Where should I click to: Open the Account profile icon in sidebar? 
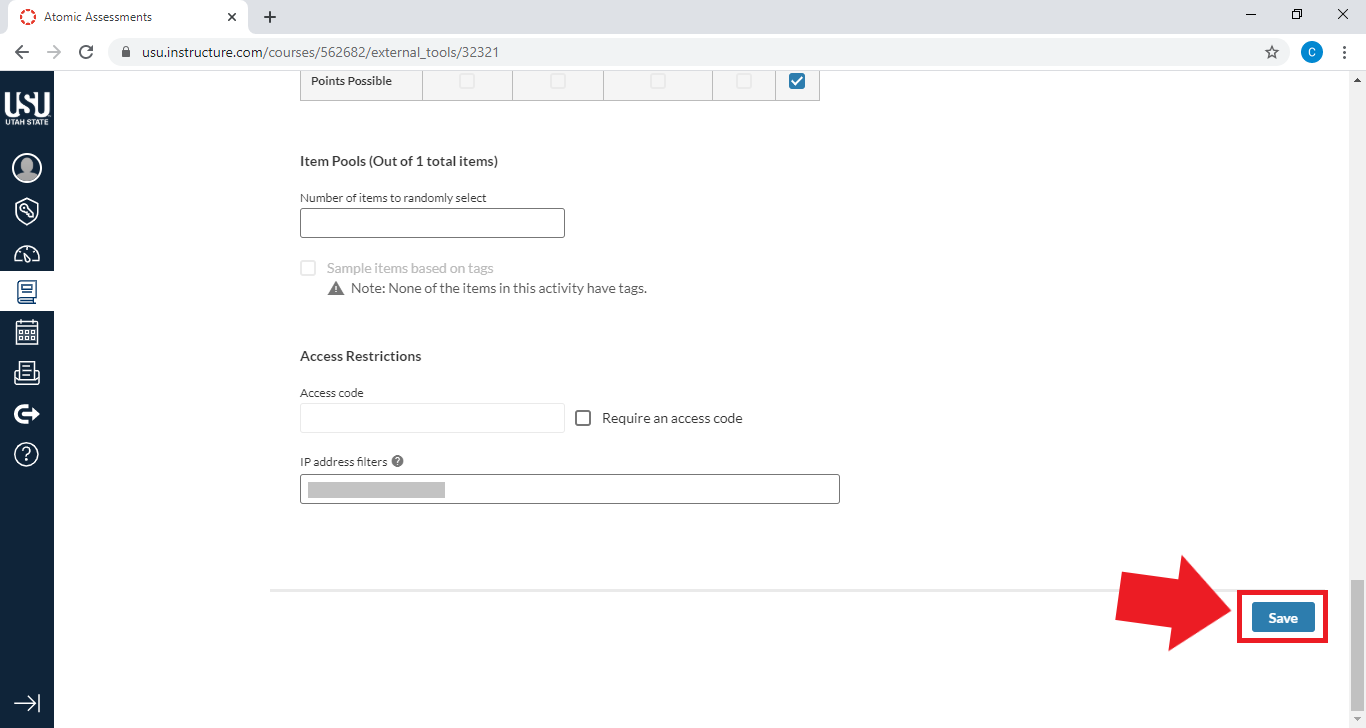27,168
